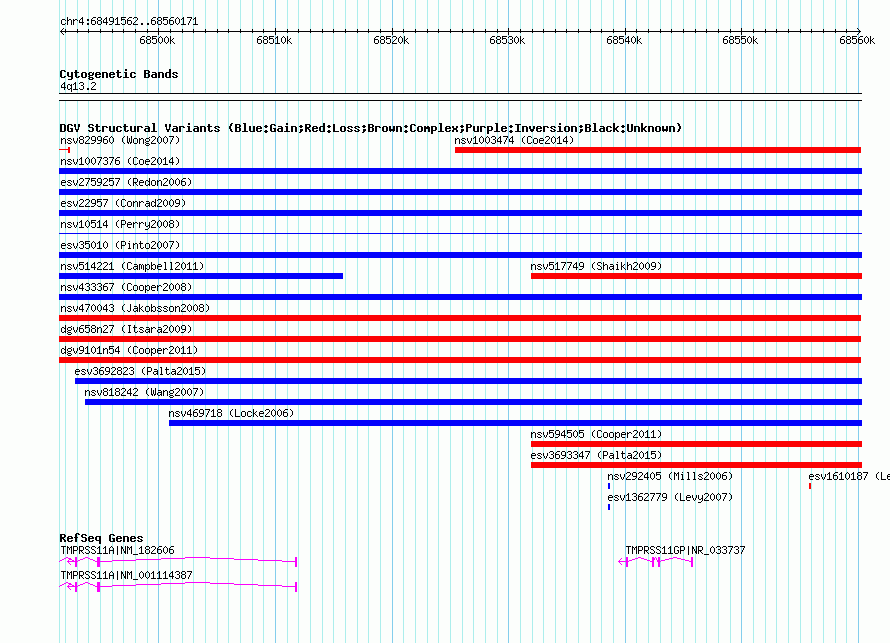Click the 4q13.2 band label
This screenshot has height=643, width=890.
point(78,86)
